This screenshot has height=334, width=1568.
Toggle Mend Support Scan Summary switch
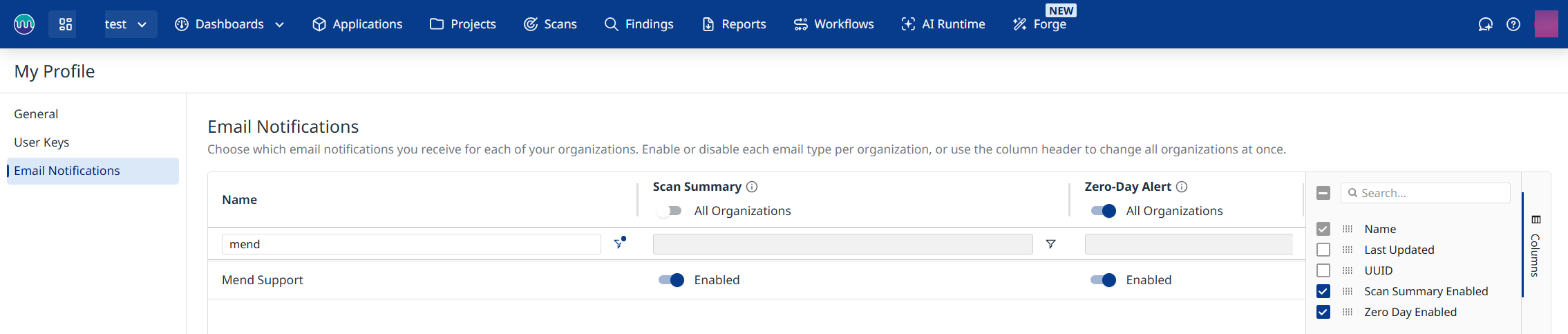click(671, 280)
